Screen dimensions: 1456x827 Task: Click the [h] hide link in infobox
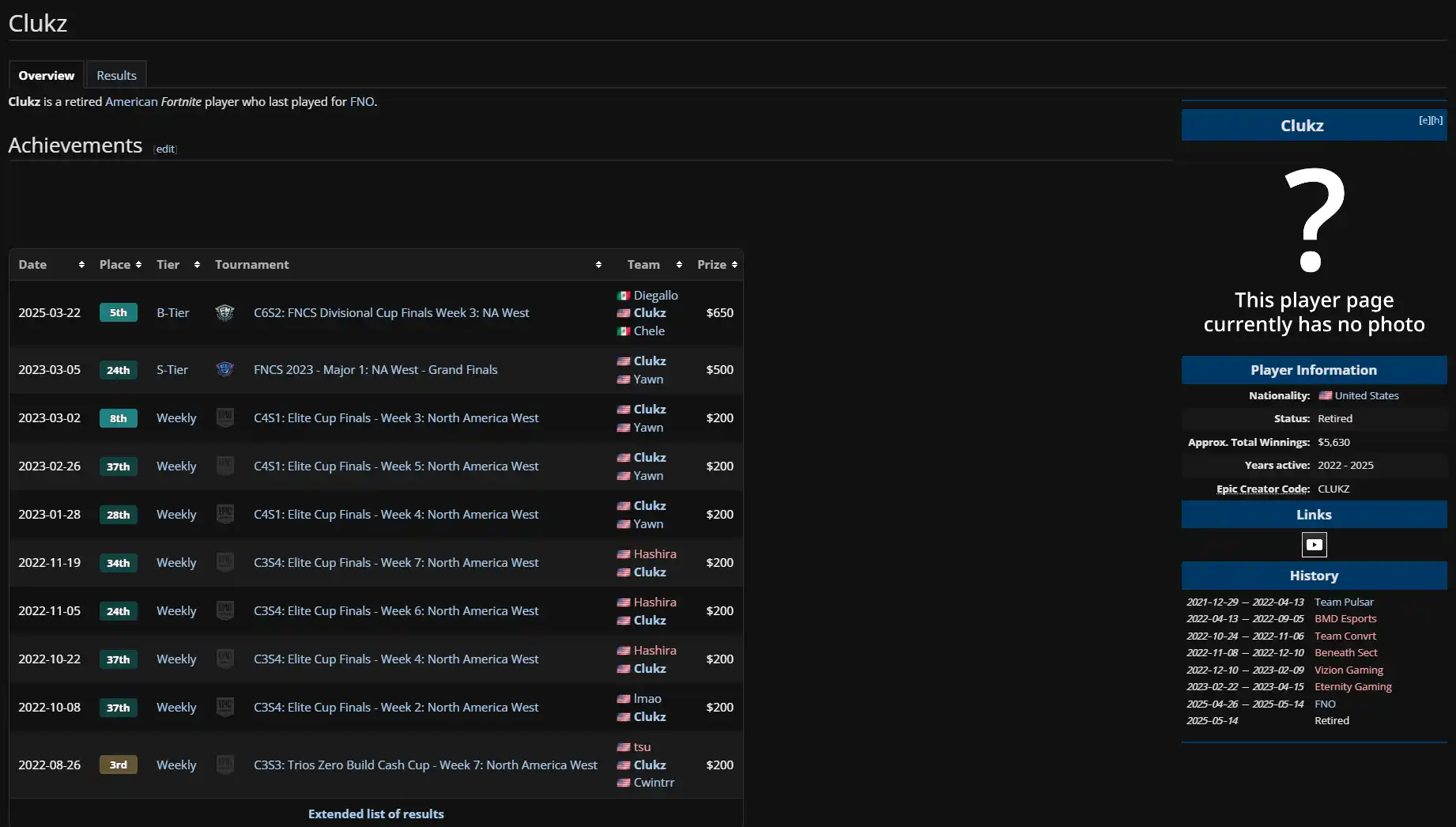(1437, 121)
